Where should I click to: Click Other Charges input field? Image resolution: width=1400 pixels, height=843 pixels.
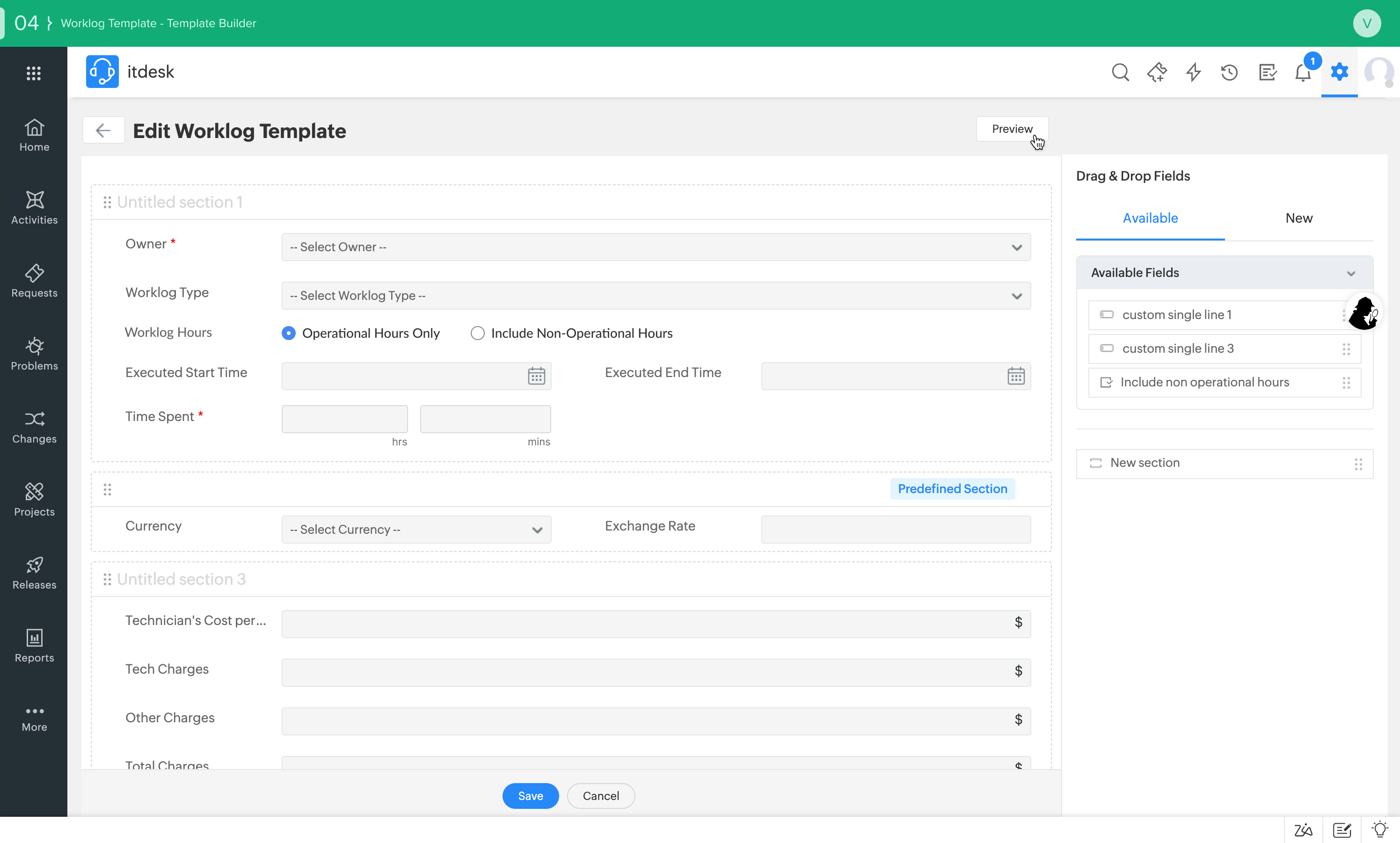pyautogui.click(x=656, y=720)
